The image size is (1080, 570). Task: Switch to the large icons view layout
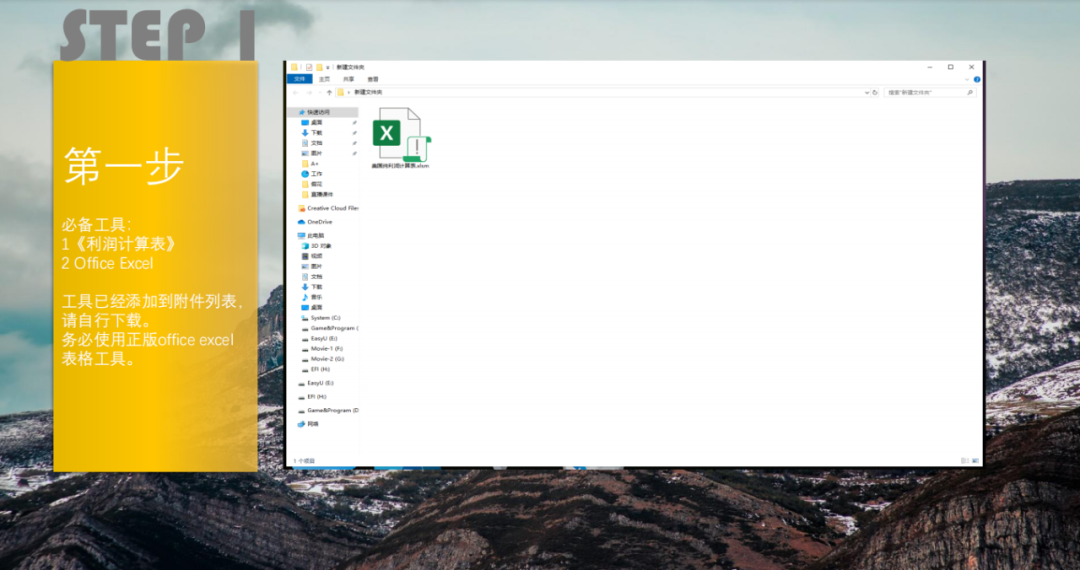pyautogui.click(x=975, y=461)
